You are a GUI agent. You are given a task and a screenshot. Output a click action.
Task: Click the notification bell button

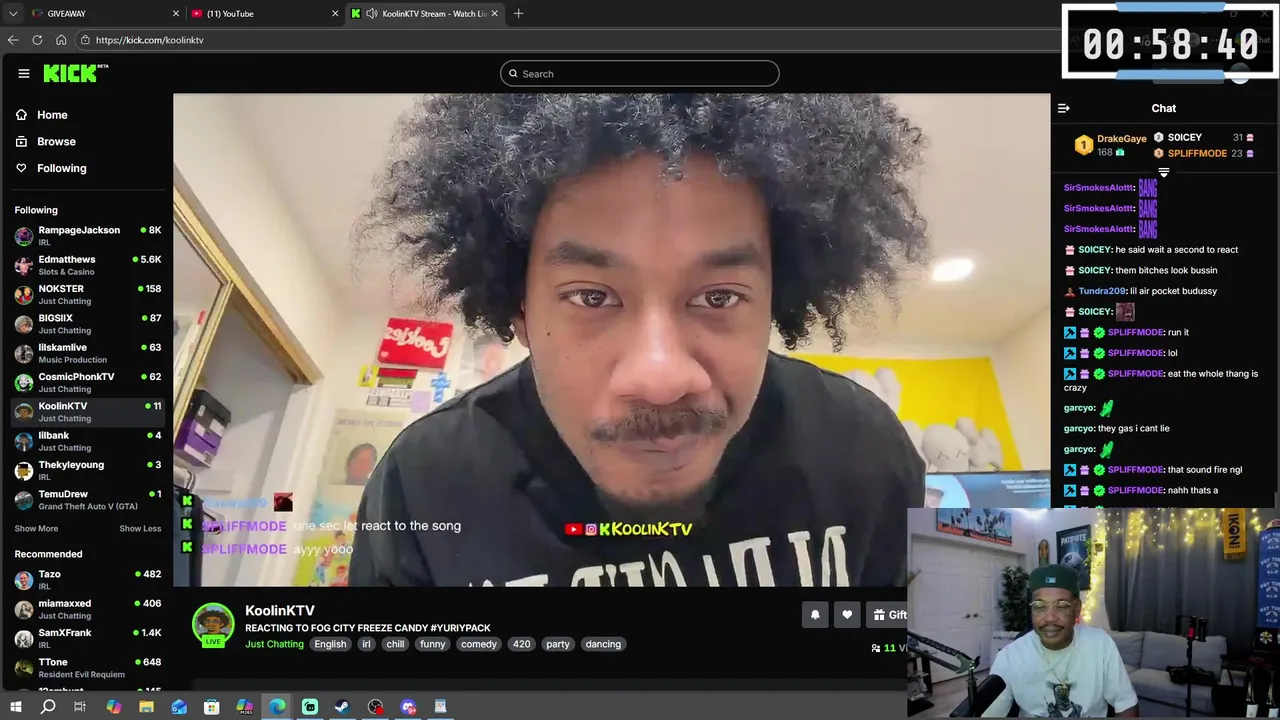tap(815, 615)
